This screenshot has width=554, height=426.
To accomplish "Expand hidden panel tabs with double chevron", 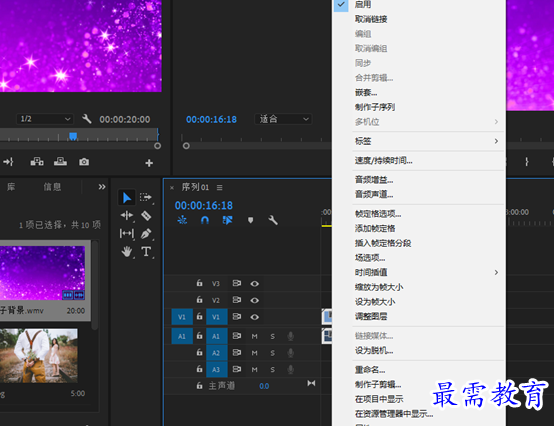I will click(x=102, y=187).
